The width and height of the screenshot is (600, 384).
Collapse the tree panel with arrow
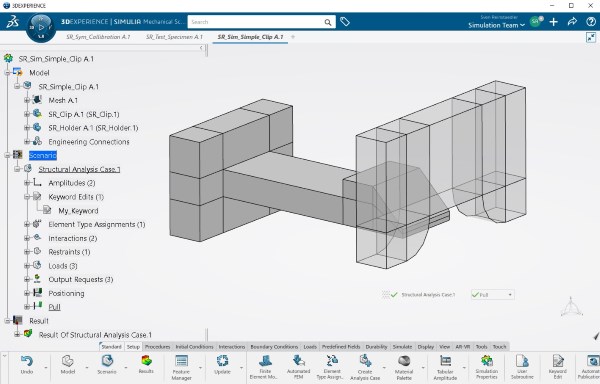(201, 48)
